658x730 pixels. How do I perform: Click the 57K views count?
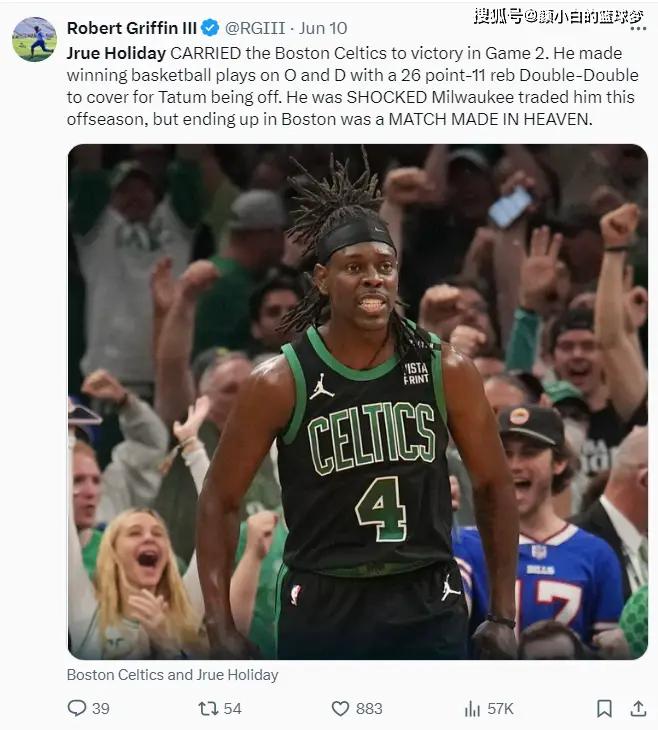click(x=500, y=709)
